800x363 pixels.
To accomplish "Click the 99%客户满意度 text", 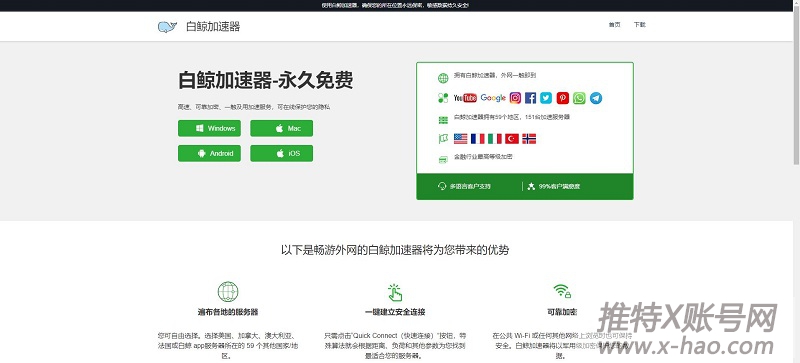I will 559,186.
